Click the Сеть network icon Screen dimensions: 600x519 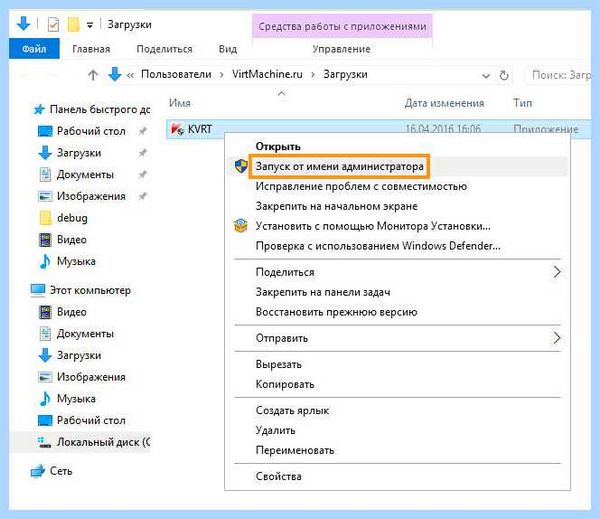click(x=38, y=471)
